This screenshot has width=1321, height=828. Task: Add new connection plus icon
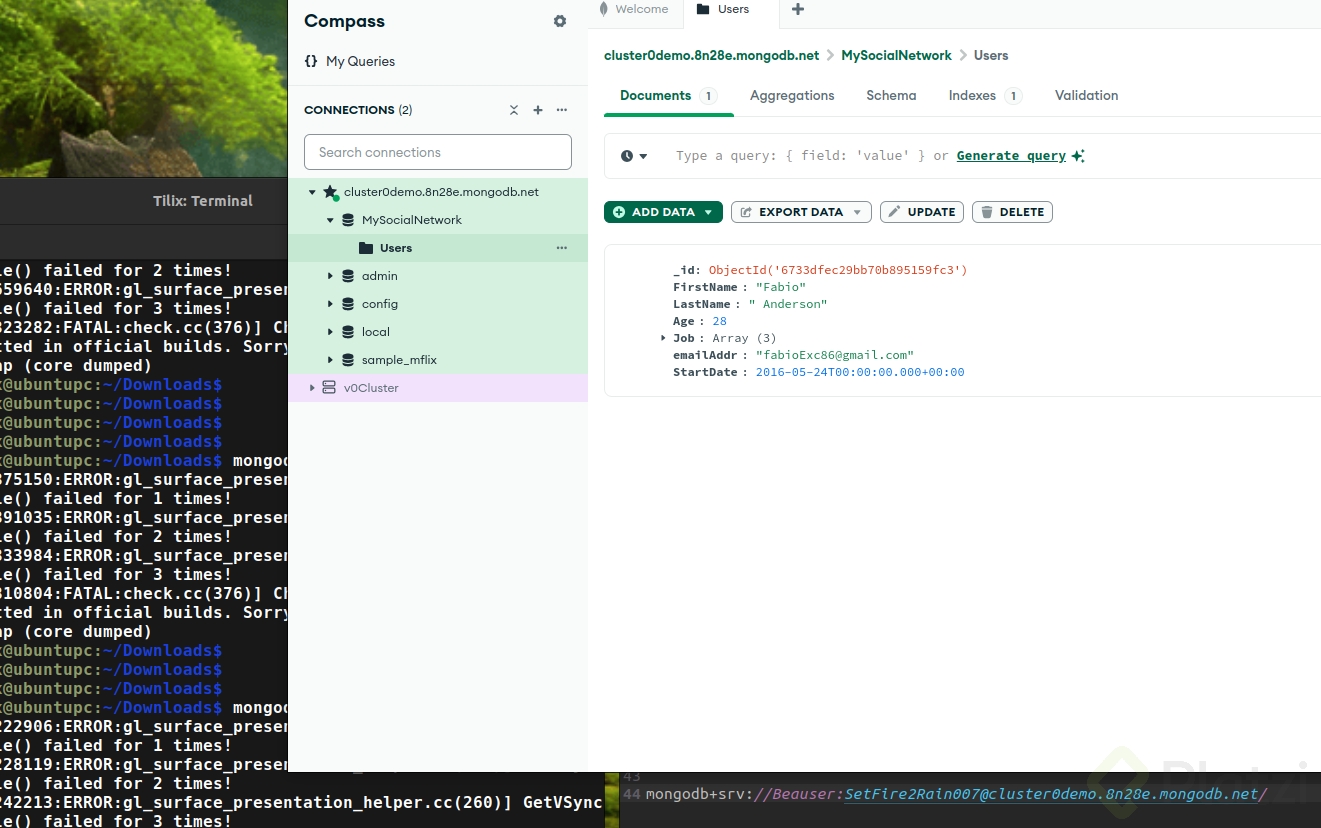coord(538,110)
